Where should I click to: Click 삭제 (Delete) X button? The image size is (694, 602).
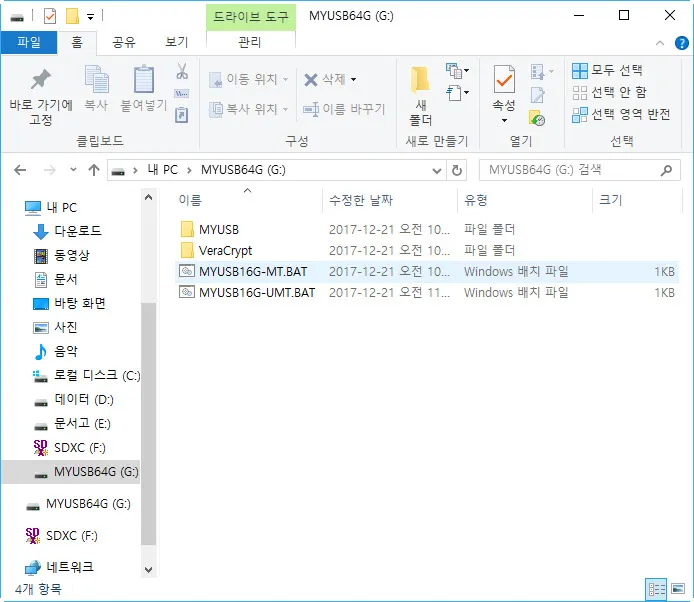click(x=324, y=80)
